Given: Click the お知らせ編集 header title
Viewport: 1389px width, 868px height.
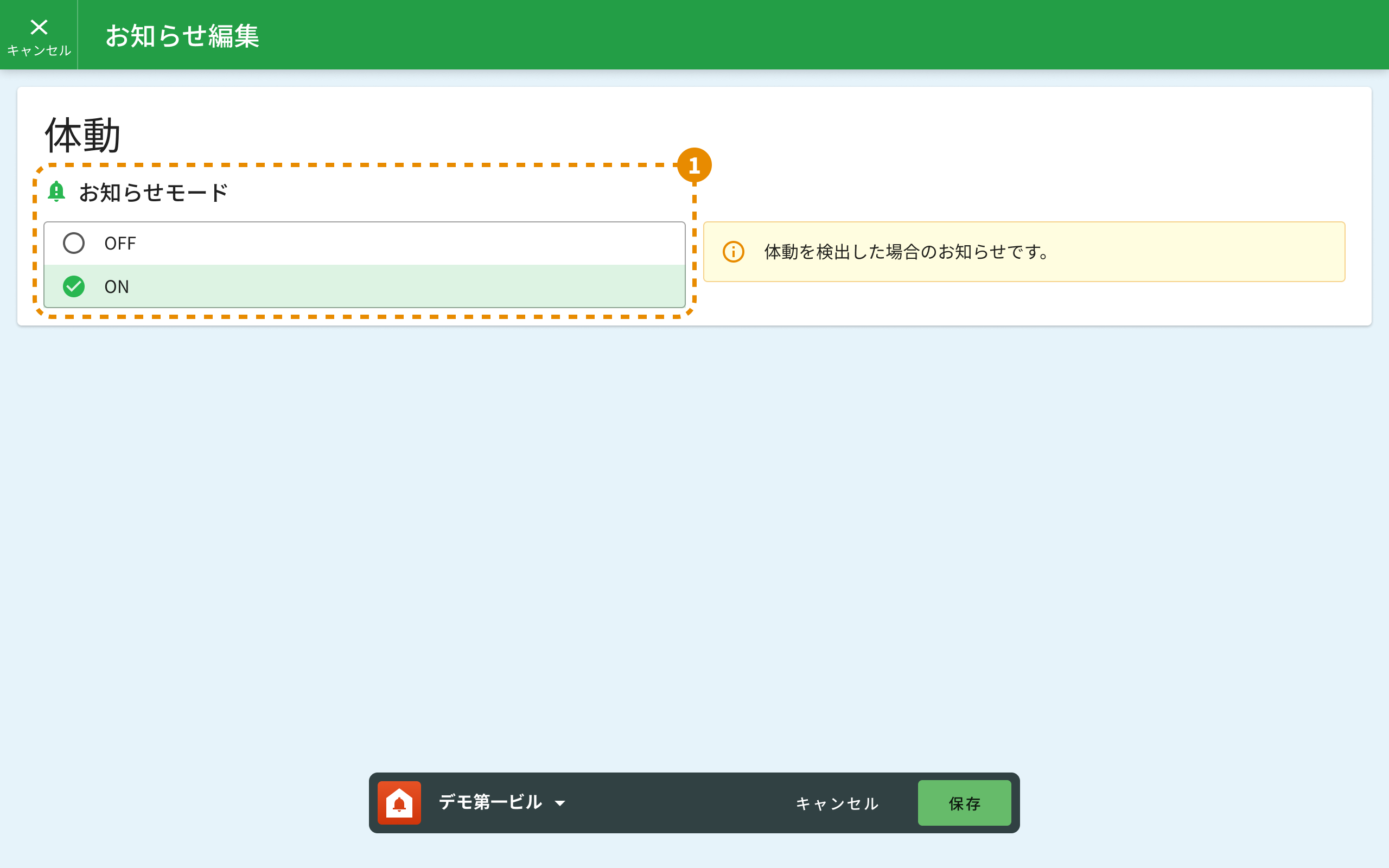Looking at the screenshot, I should [x=182, y=36].
